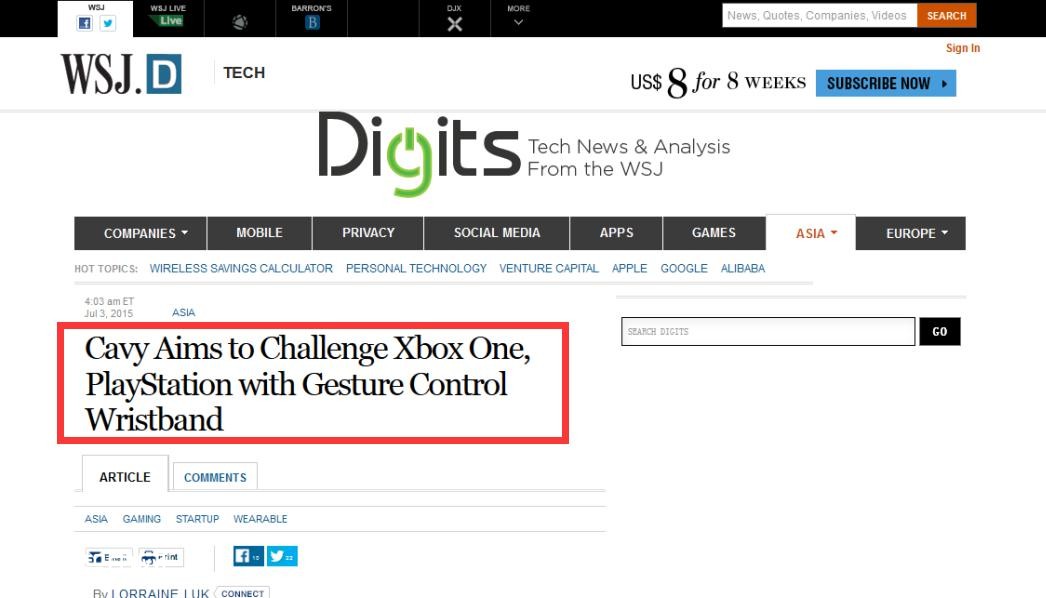Expand the Europe dropdown menu
The height and width of the screenshot is (598, 1046).
point(911,233)
